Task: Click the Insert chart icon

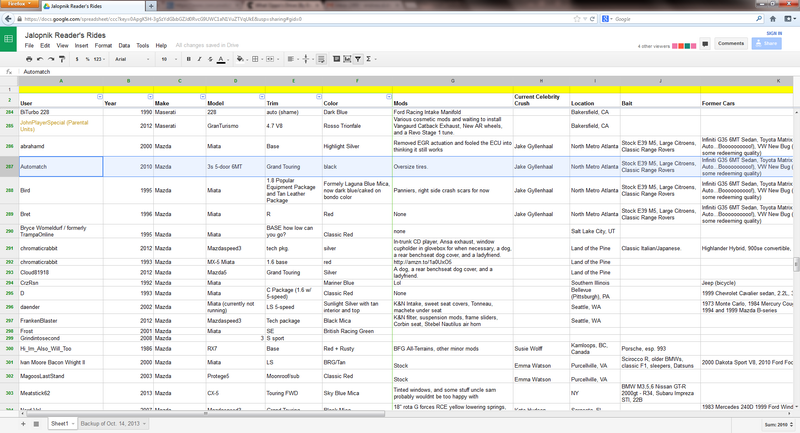Action: (347, 59)
